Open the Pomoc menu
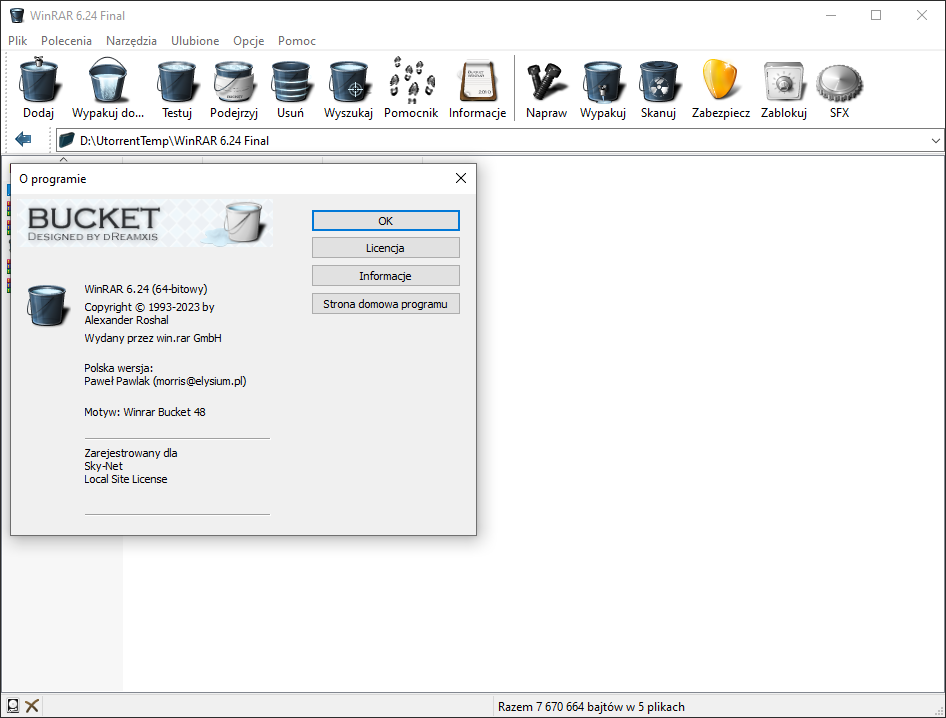 click(297, 40)
